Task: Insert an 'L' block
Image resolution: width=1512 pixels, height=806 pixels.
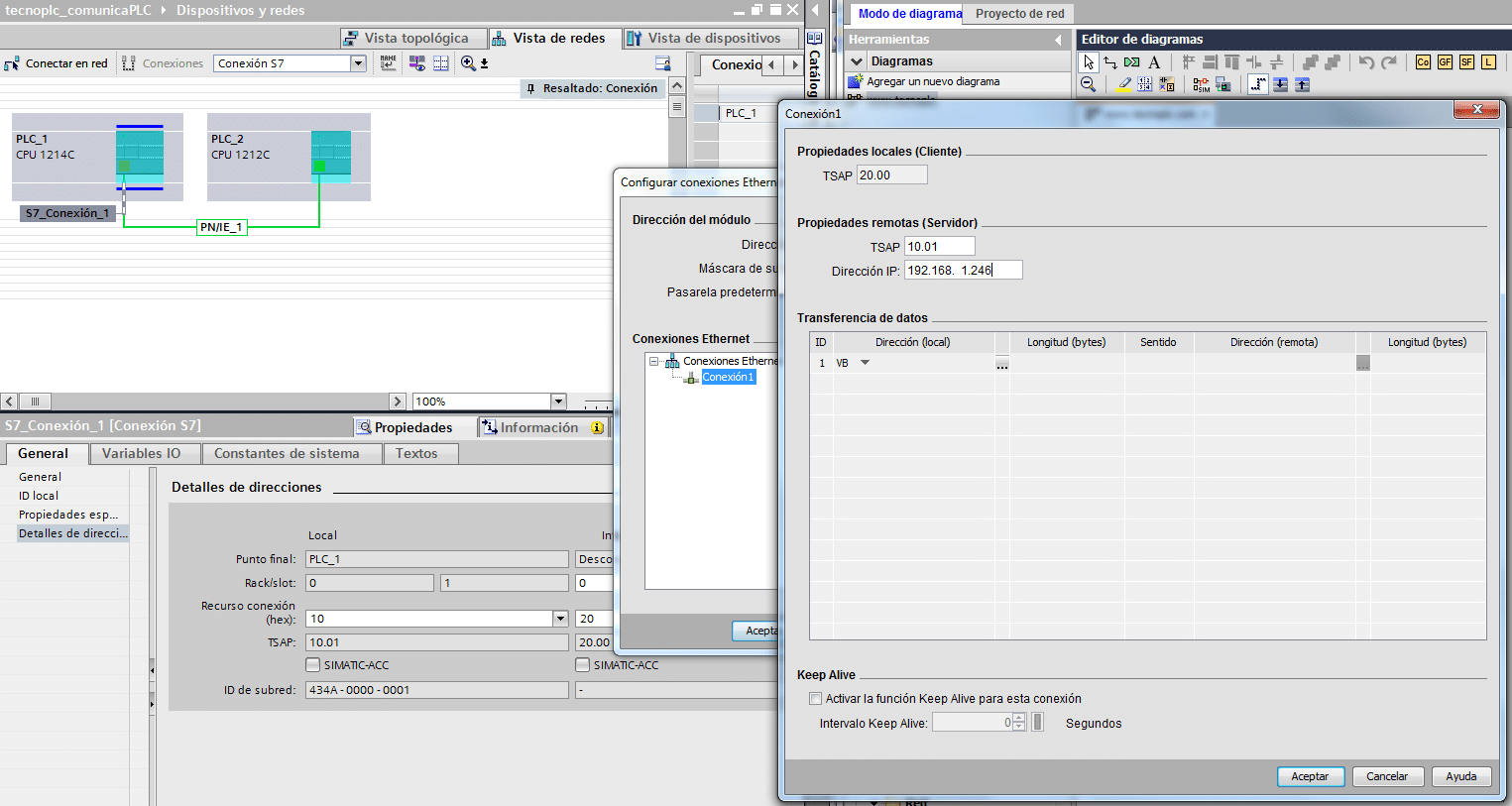Action: (x=1488, y=61)
